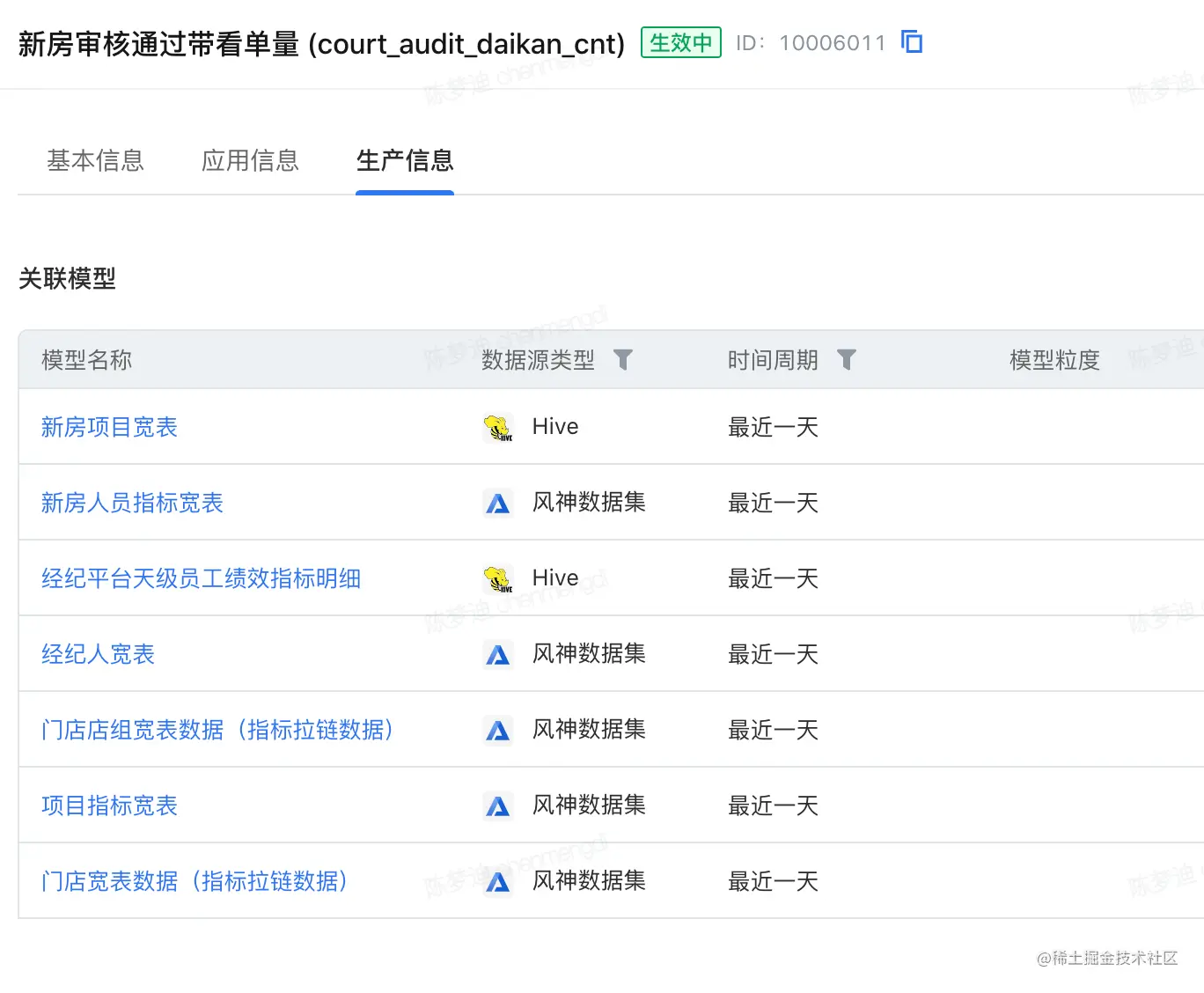Screen dimensions: 1204x993
Task: Open the 项目指标宽表 model link
Action: pyautogui.click(x=109, y=805)
